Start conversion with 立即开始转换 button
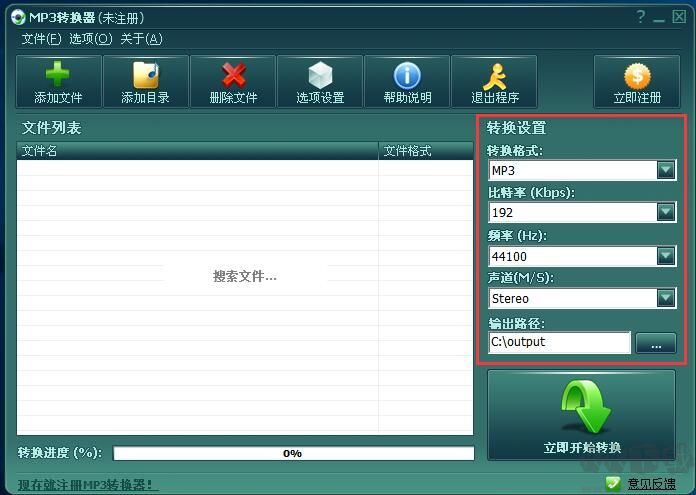Viewport: 696px width, 495px height. (x=582, y=416)
